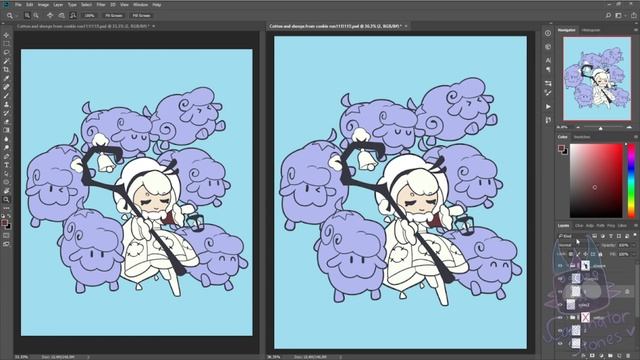The width and height of the screenshot is (640, 360).
Task: Select the Path Selection tool
Action: (x=6, y=173)
